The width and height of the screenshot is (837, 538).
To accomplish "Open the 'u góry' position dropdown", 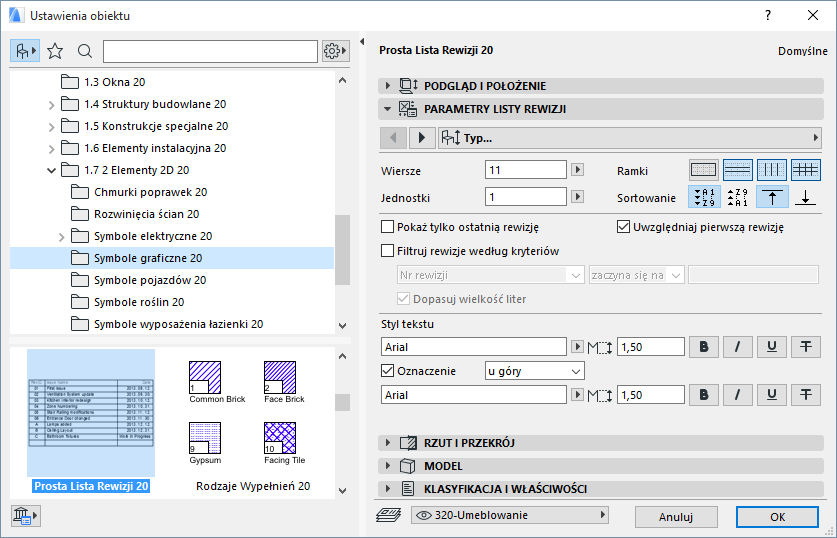I will click(x=533, y=371).
